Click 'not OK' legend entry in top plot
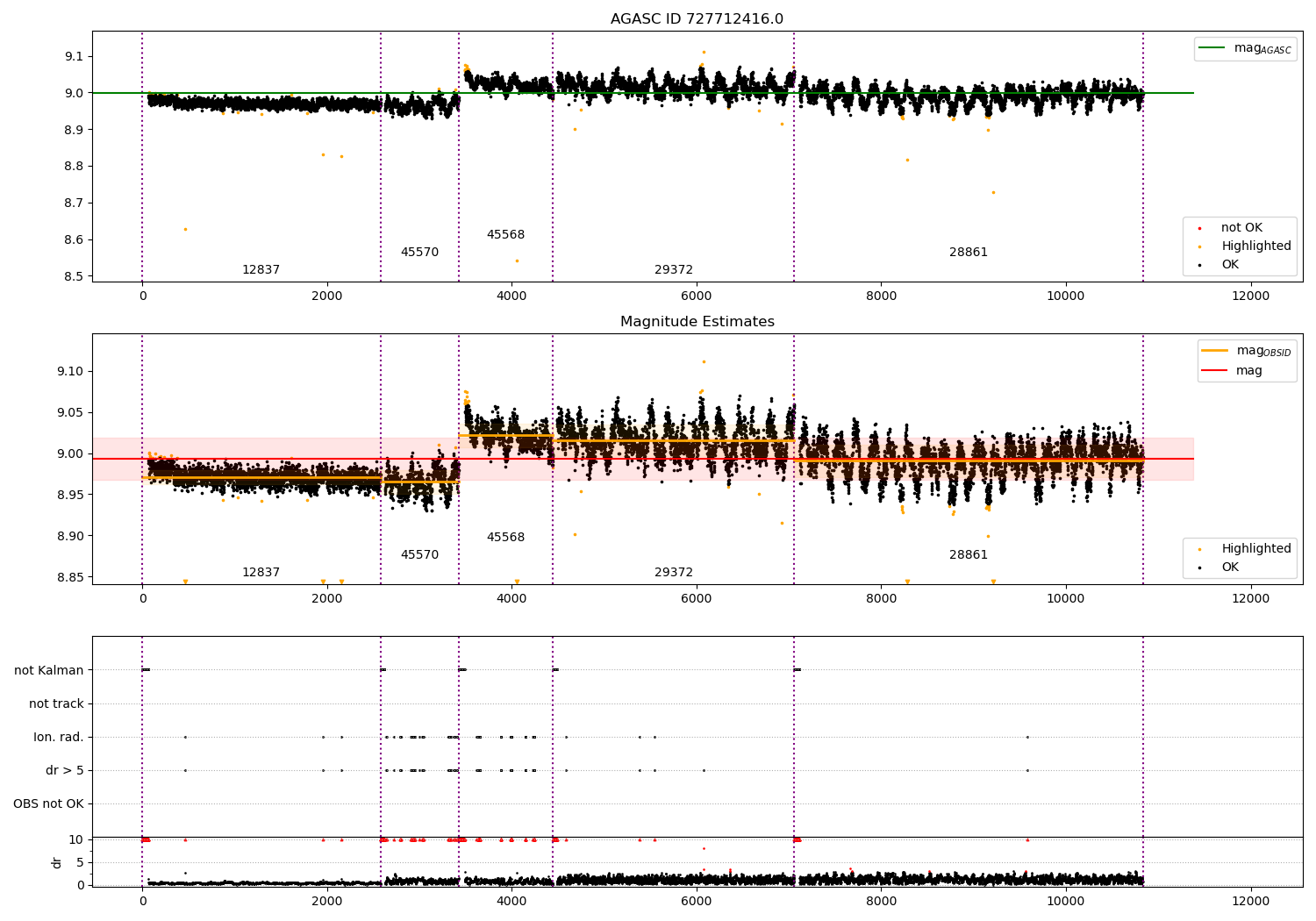The height and width of the screenshot is (921, 1316). point(1241,228)
